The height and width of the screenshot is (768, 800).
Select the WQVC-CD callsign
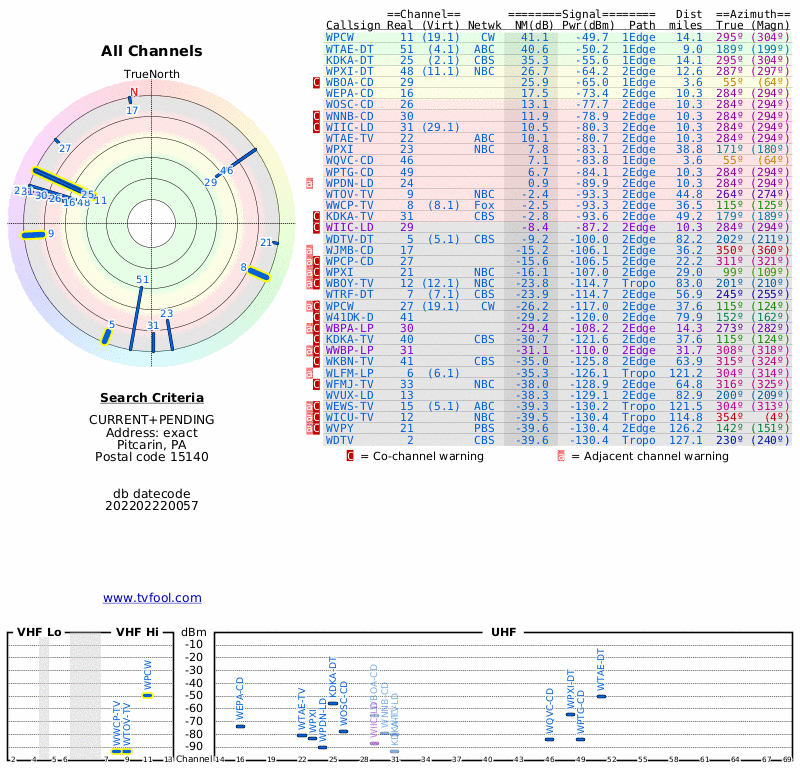coord(349,160)
